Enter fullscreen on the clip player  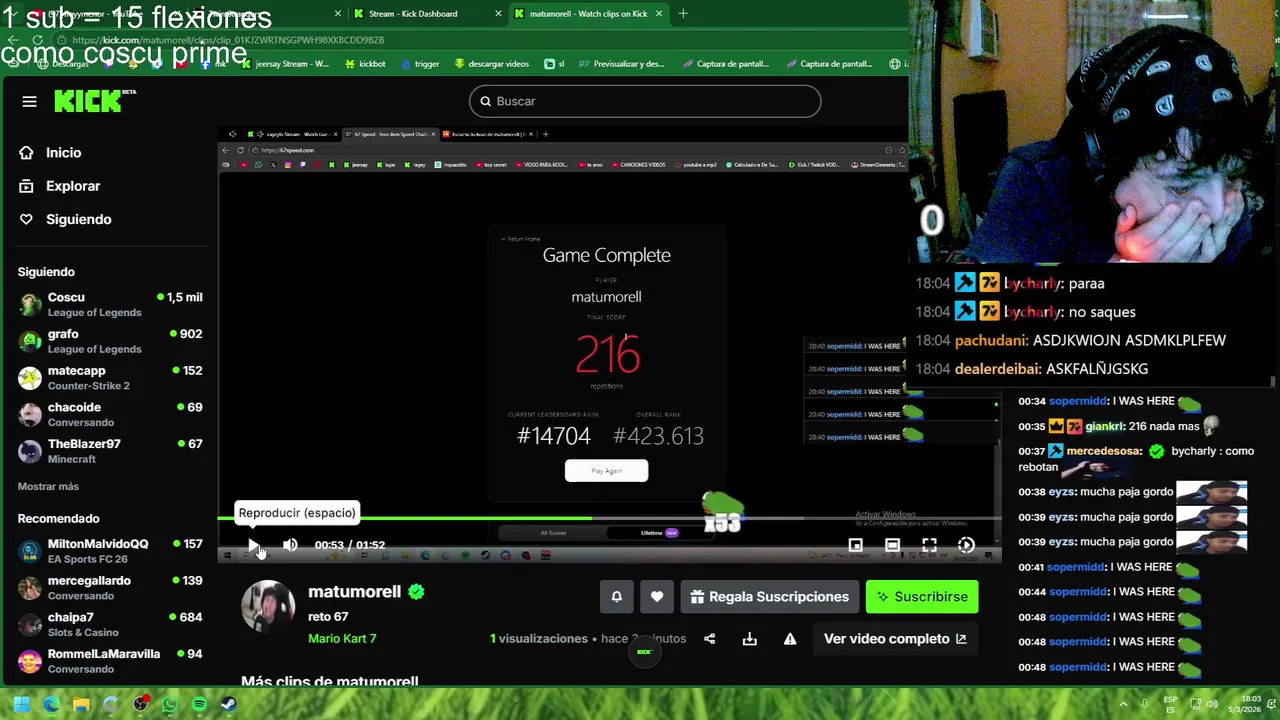pyautogui.click(x=929, y=545)
